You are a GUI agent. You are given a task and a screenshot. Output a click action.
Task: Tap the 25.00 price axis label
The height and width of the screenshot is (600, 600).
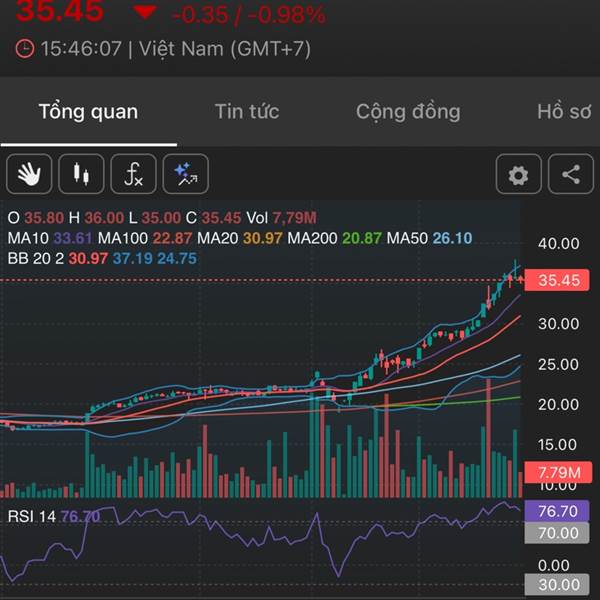(558, 364)
